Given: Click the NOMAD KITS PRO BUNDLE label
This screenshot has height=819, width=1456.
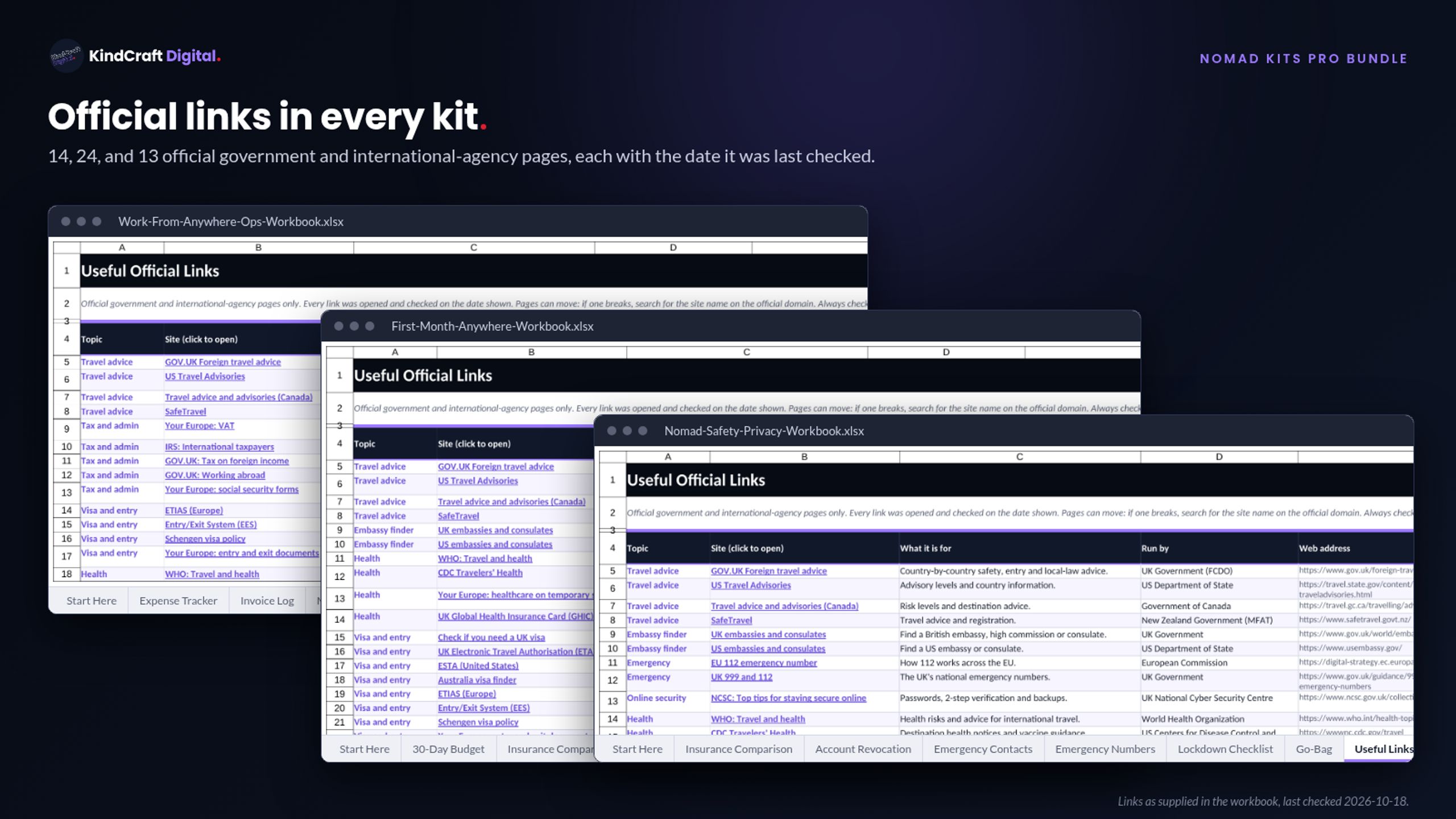Looking at the screenshot, I should [1304, 59].
